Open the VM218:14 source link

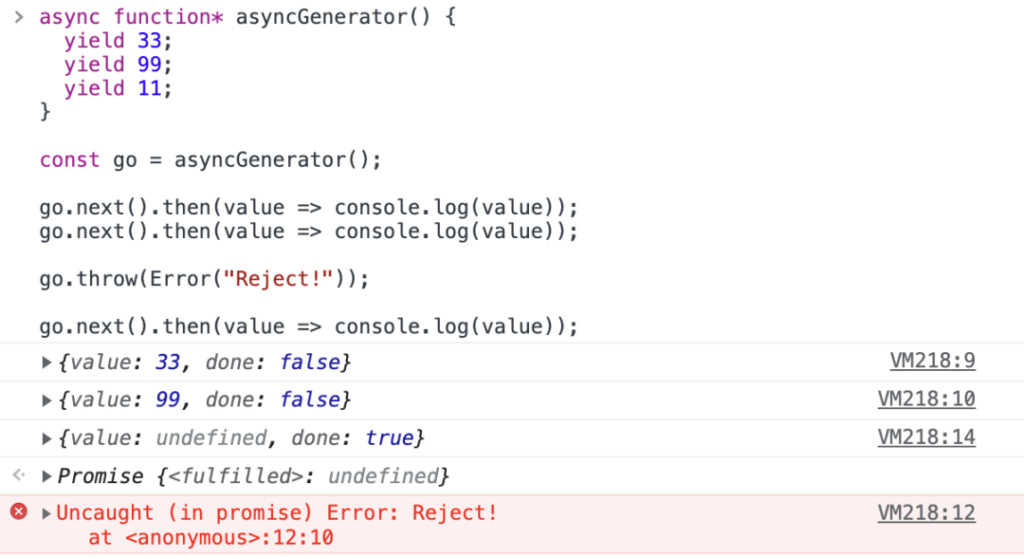[926, 437]
